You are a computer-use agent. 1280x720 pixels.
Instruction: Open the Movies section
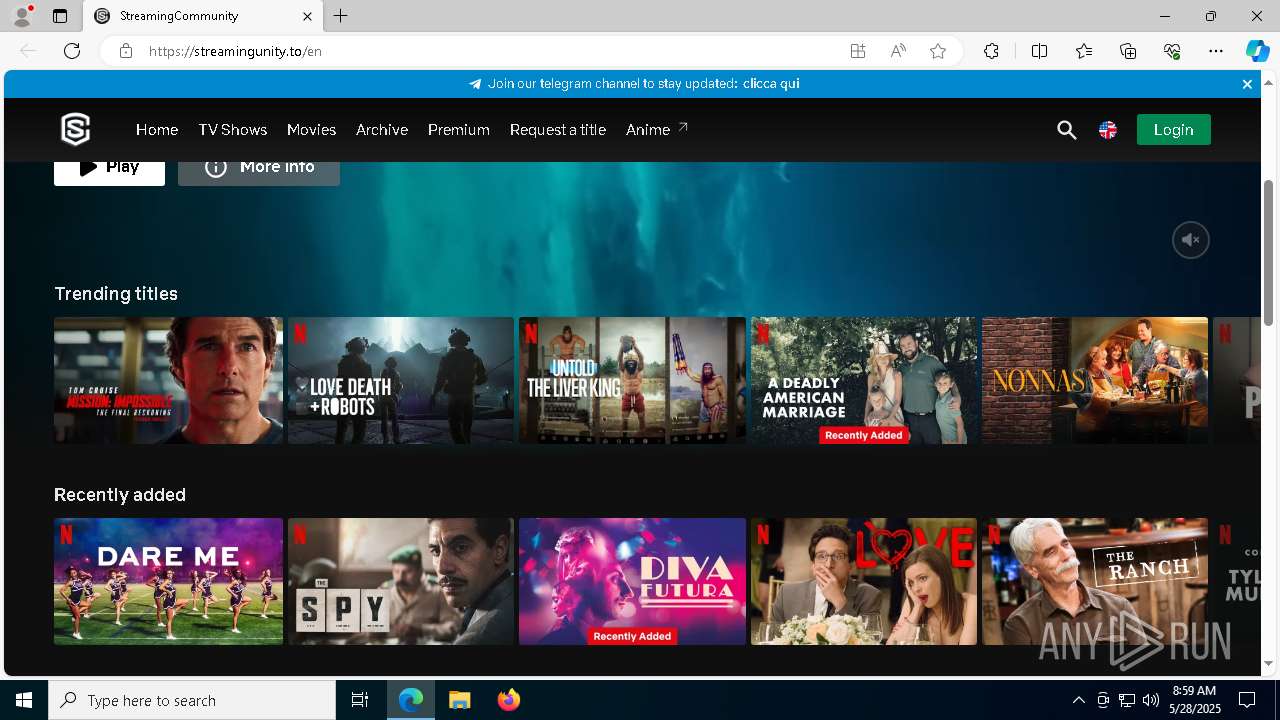(x=311, y=130)
